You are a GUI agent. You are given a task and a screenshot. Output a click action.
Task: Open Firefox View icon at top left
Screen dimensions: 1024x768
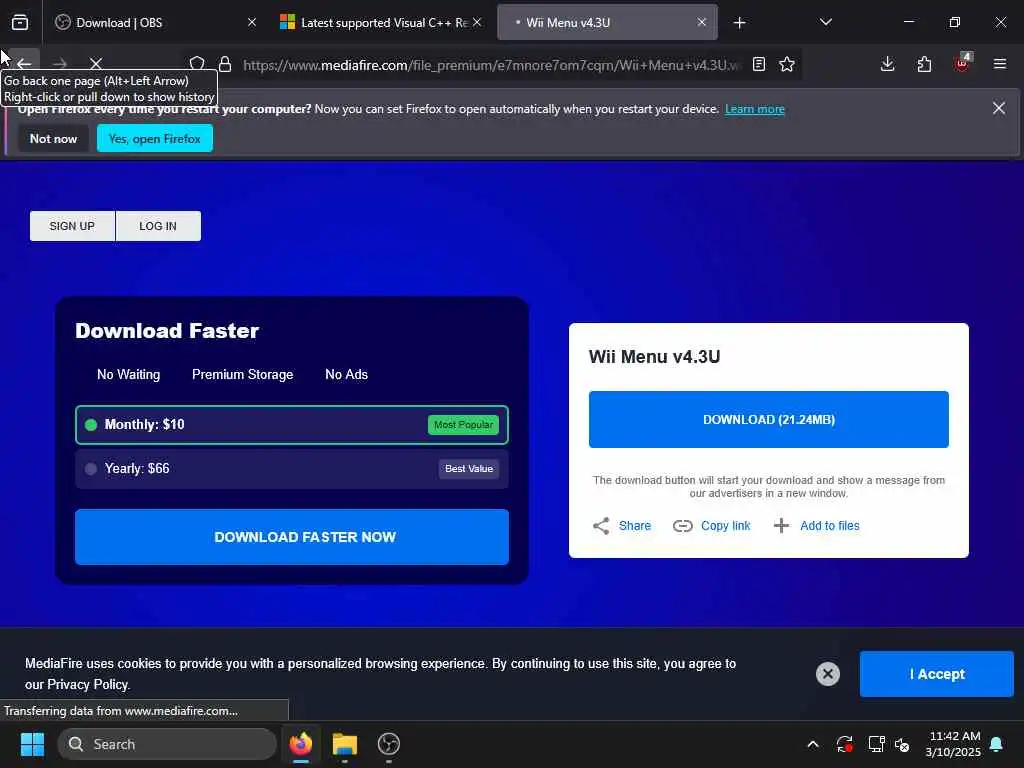click(x=20, y=23)
